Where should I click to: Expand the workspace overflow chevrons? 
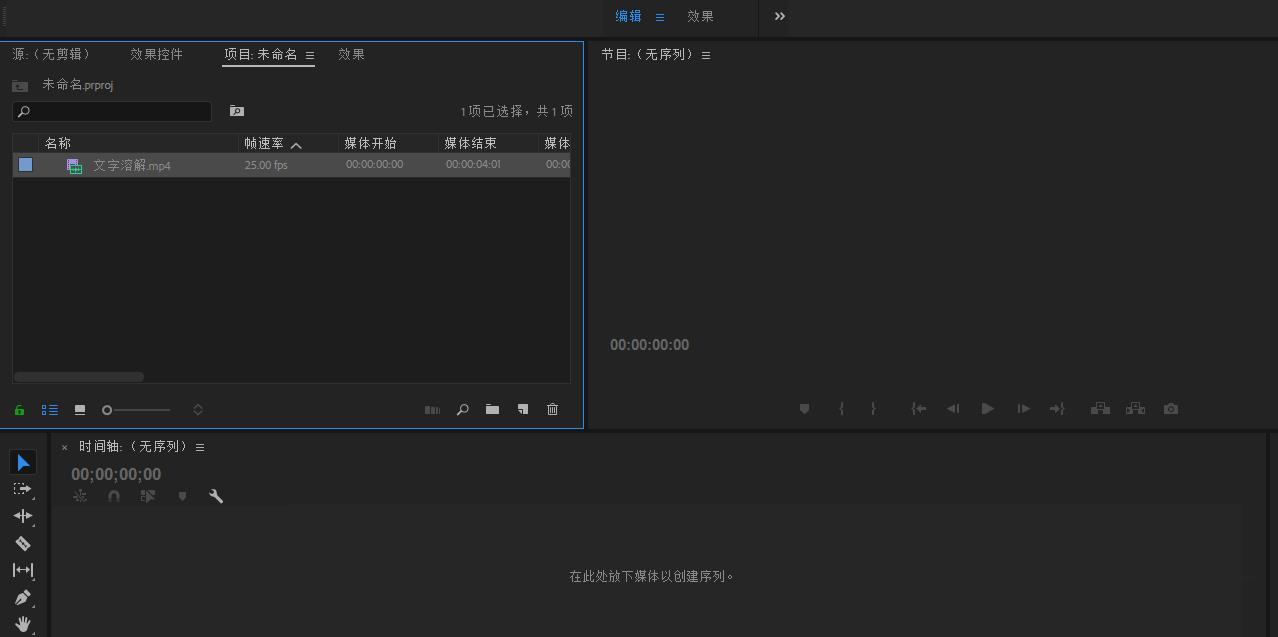click(780, 16)
